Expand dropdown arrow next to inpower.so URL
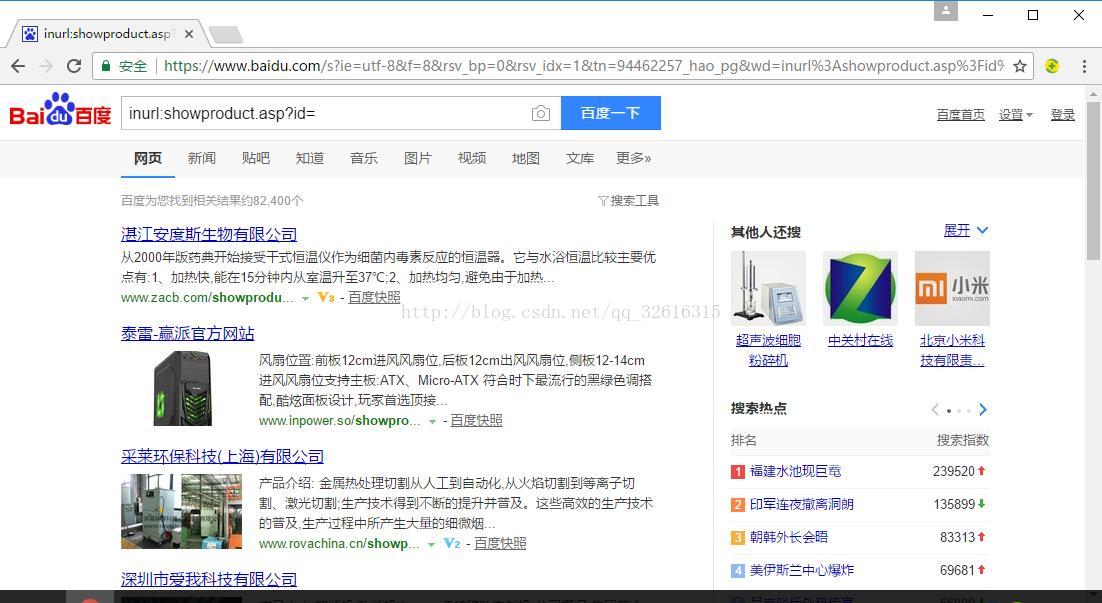Viewport: 1102px width, 603px height. click(432, 421)
